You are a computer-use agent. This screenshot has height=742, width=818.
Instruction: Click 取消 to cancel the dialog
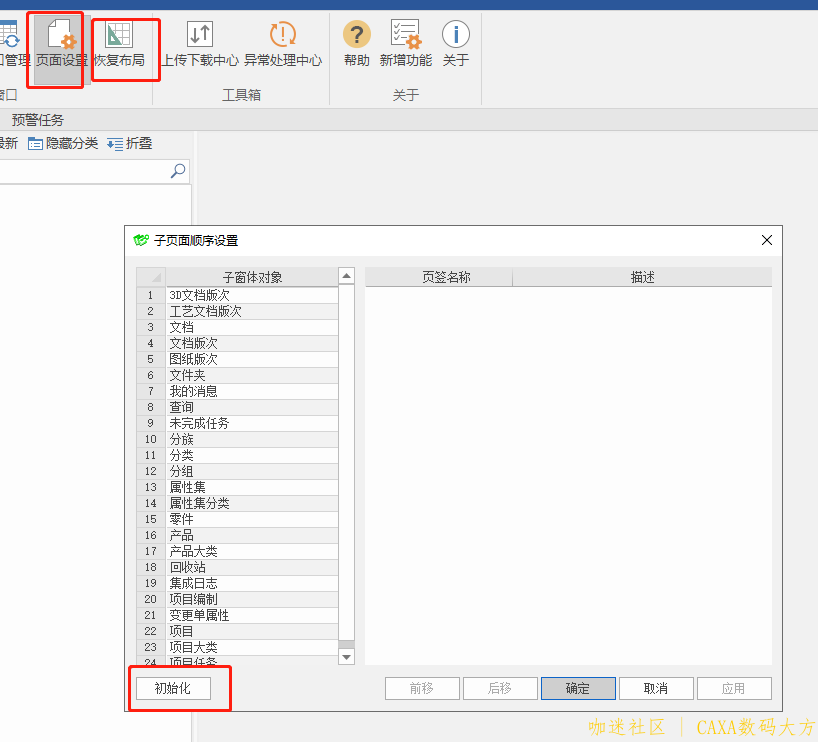pyautogui.click(x=655, y=688)
